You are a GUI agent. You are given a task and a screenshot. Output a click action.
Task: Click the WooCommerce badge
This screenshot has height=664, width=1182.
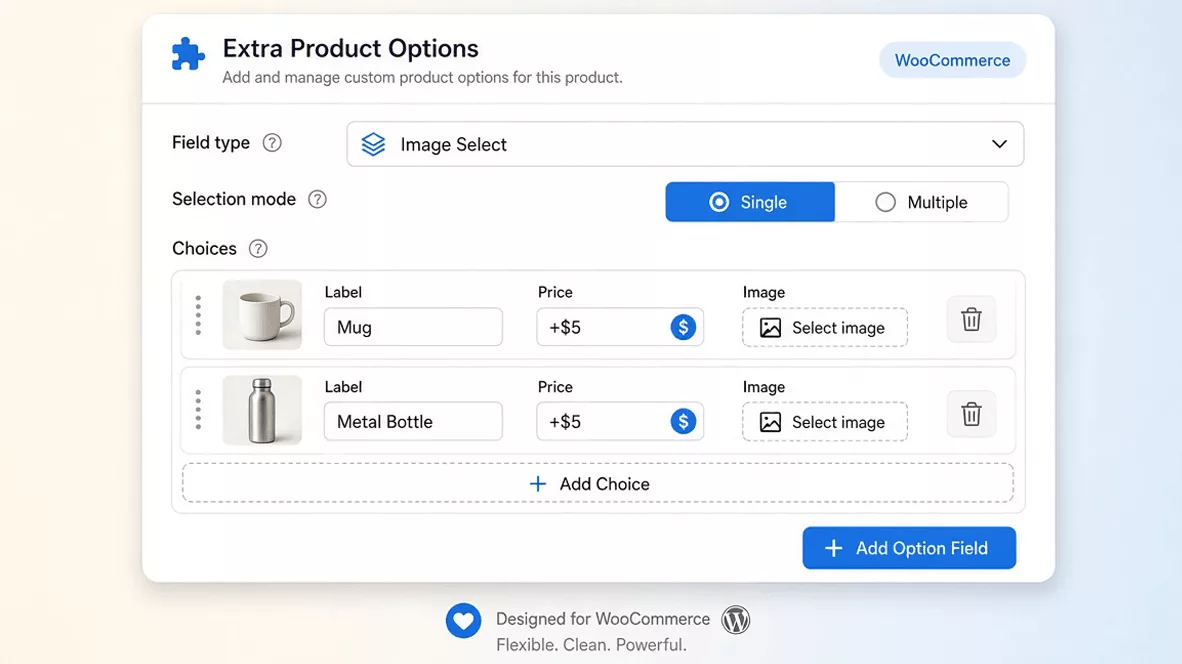(952, 60)
